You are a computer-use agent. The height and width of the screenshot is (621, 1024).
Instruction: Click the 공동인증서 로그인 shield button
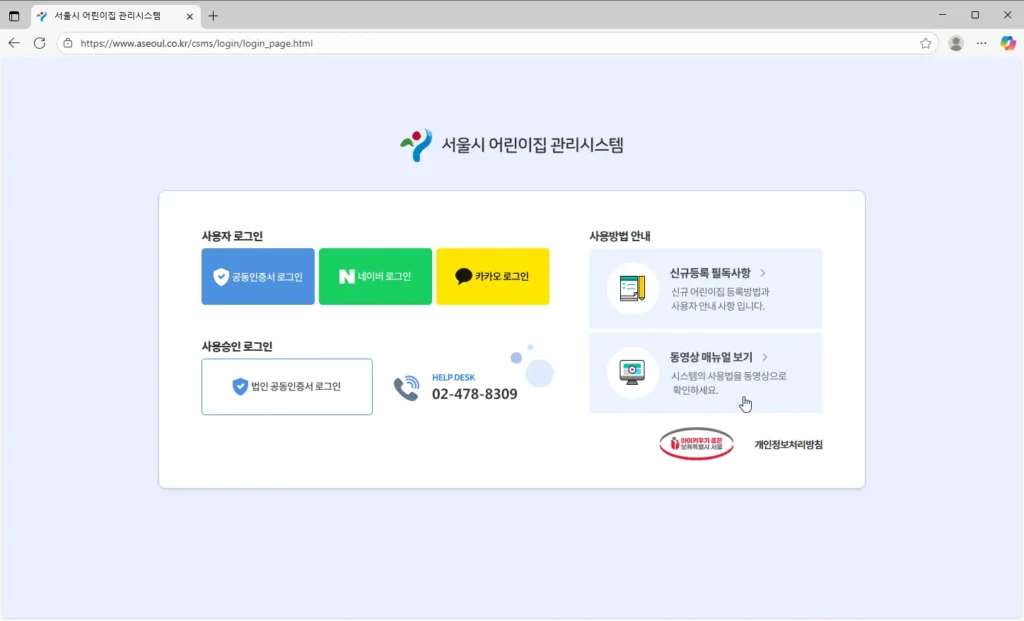(x=258, y=277)
